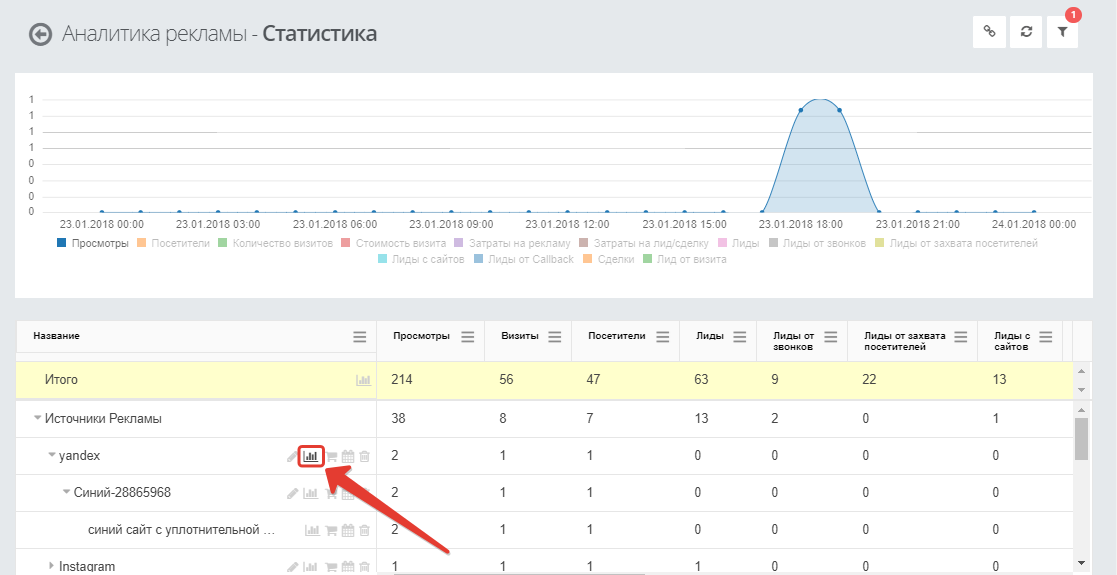Click the refresh button at top right
This screenshot has height=575, width=1117.
point(1026,31)
